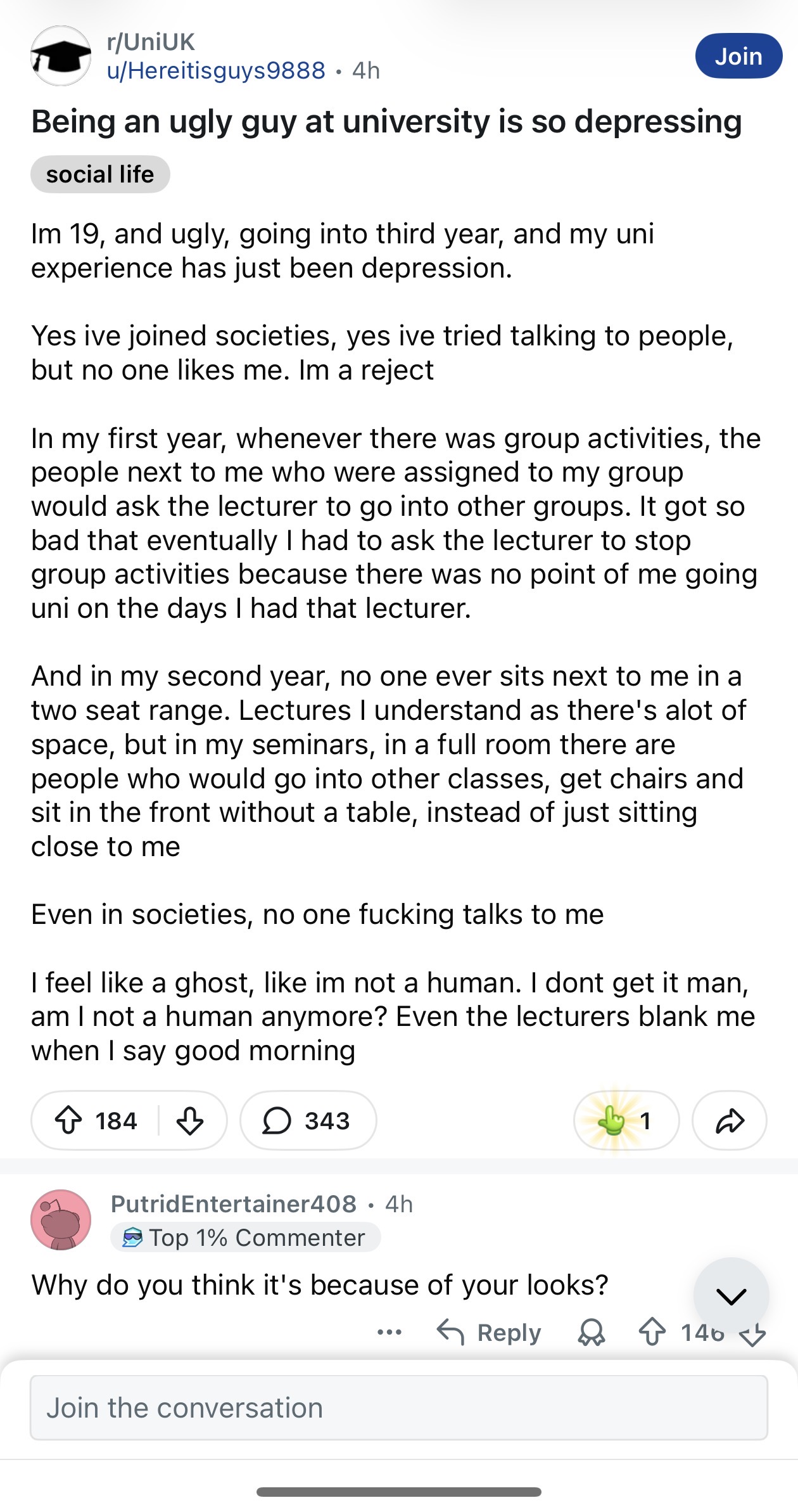The height and width of the screenshot is (1512, 798).
Task: Give an award to the comment
Action: tap(592, 1332)
